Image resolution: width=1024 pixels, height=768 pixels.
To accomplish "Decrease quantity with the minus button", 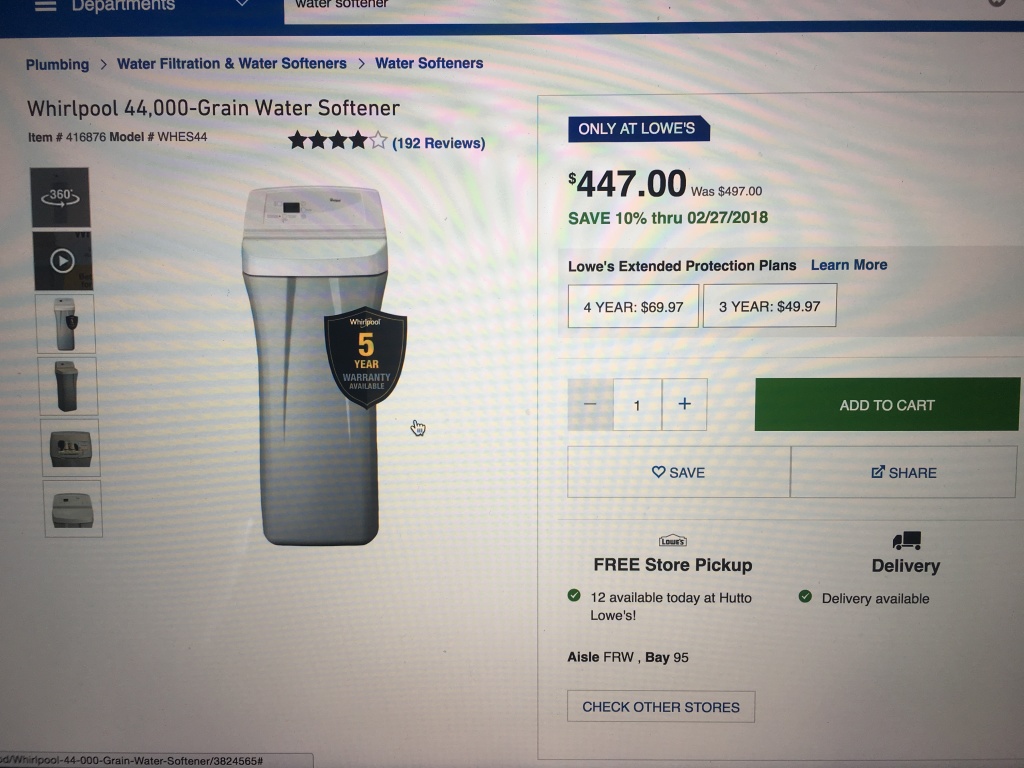I will (x=590, y=404).
